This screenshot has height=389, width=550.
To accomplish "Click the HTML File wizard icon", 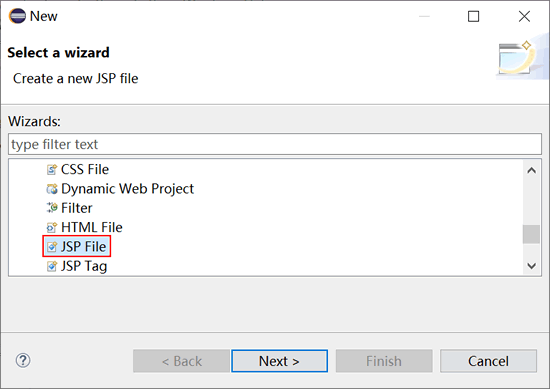I will tap(52, 228).
